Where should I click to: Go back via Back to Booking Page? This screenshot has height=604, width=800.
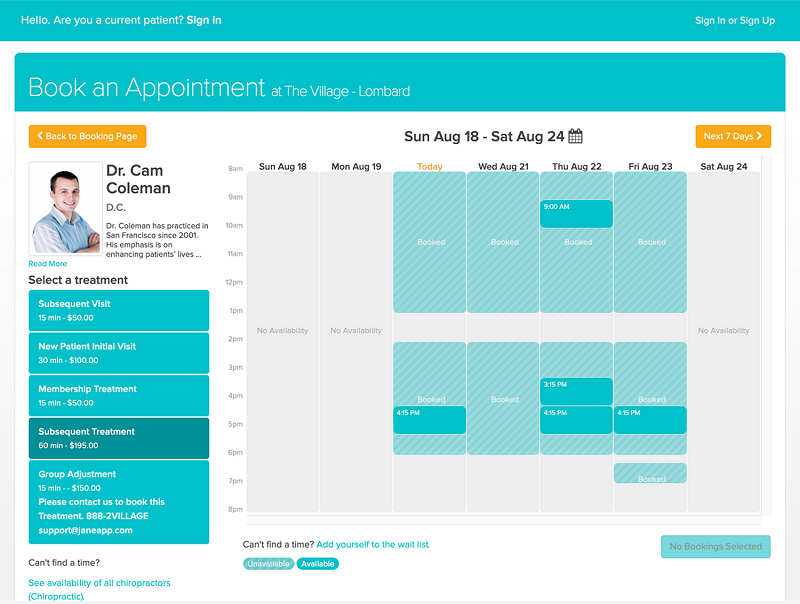87,136
